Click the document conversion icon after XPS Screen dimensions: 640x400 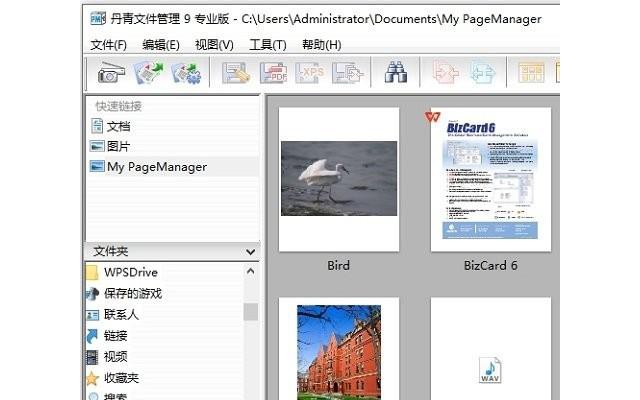click(x=347, y=73)
